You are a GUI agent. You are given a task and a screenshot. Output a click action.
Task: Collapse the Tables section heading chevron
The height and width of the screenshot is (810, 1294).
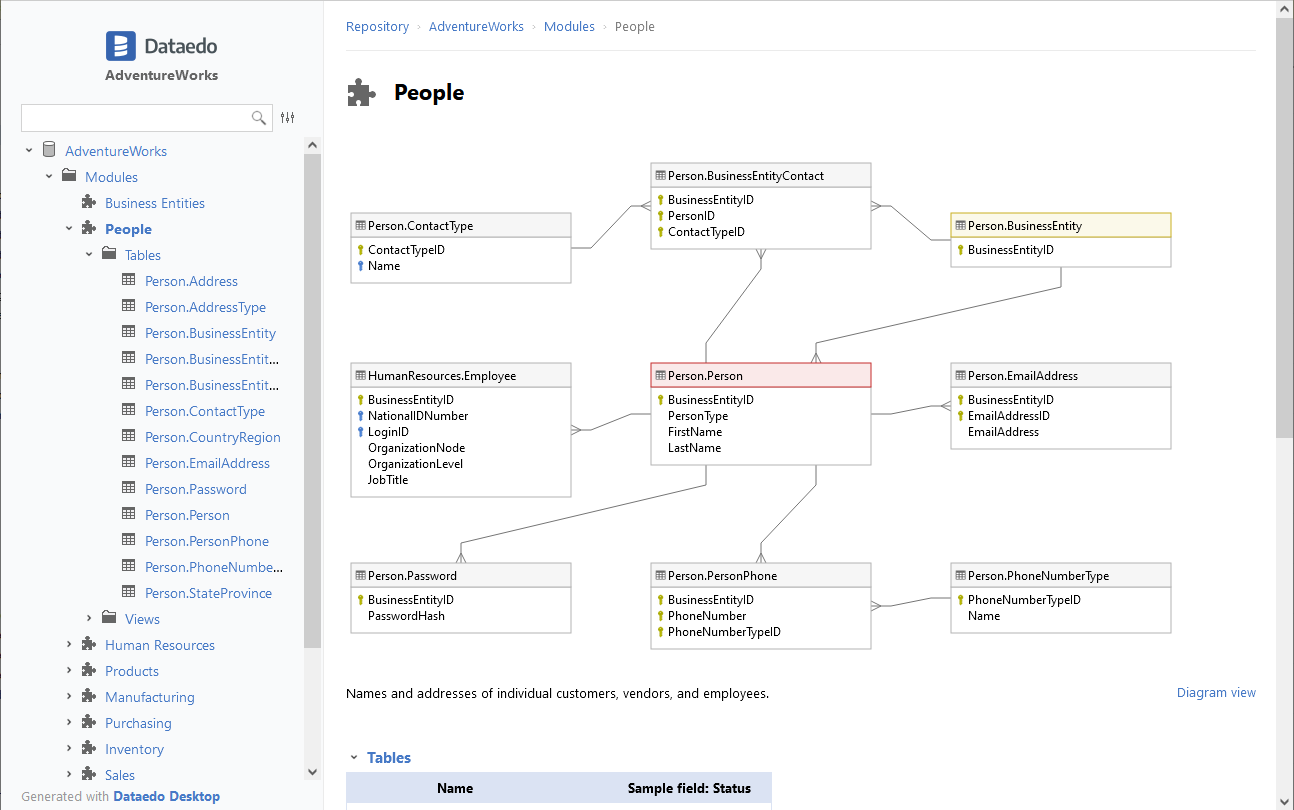pyautogui.click(x=353, y=758)
